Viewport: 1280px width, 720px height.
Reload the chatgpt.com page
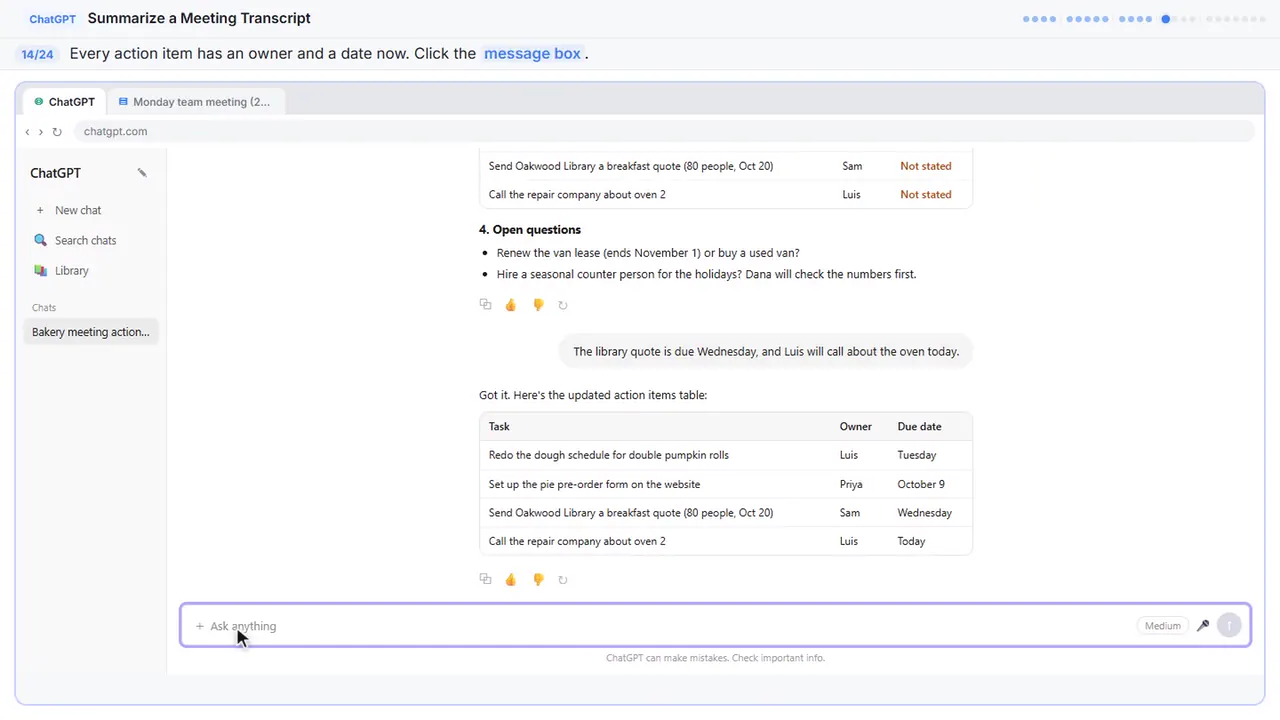pos(57,132)
